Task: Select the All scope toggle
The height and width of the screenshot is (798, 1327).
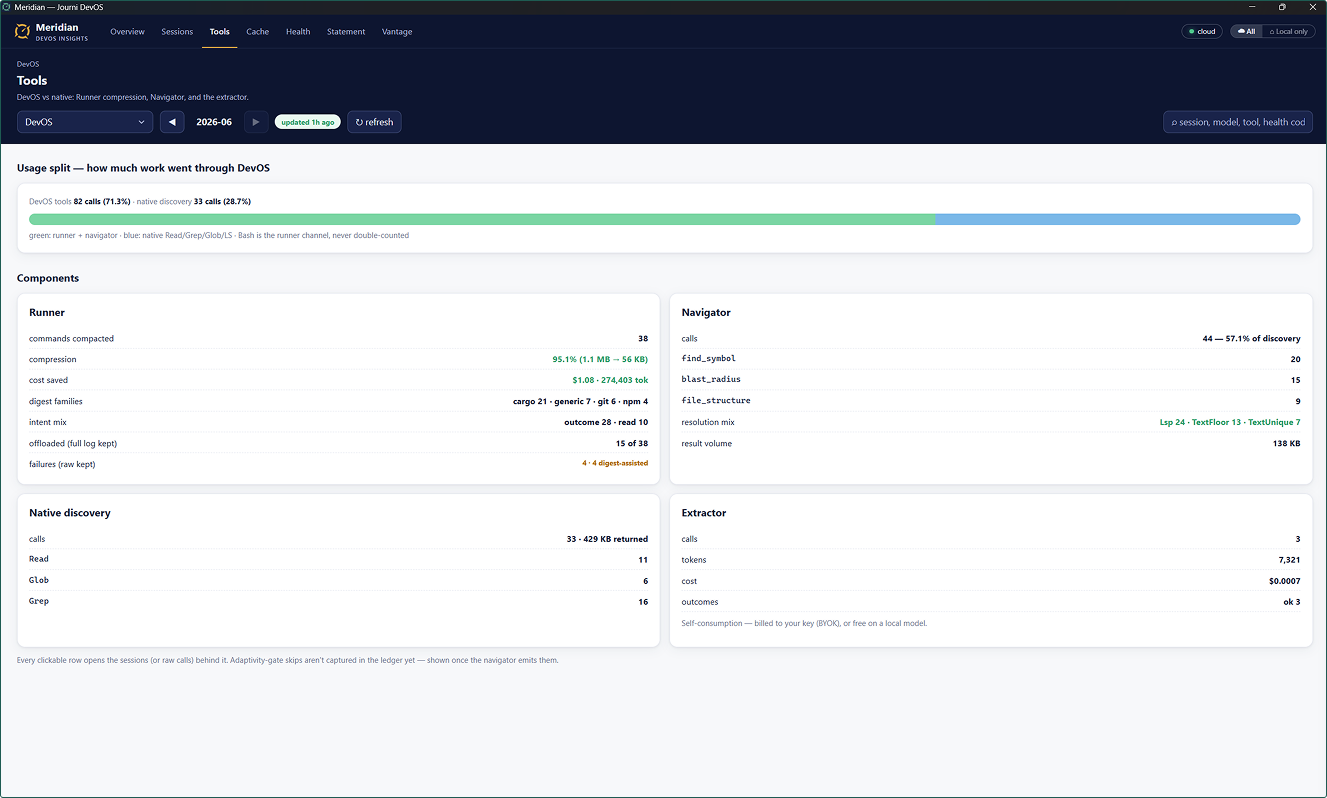Action: 1246,31
